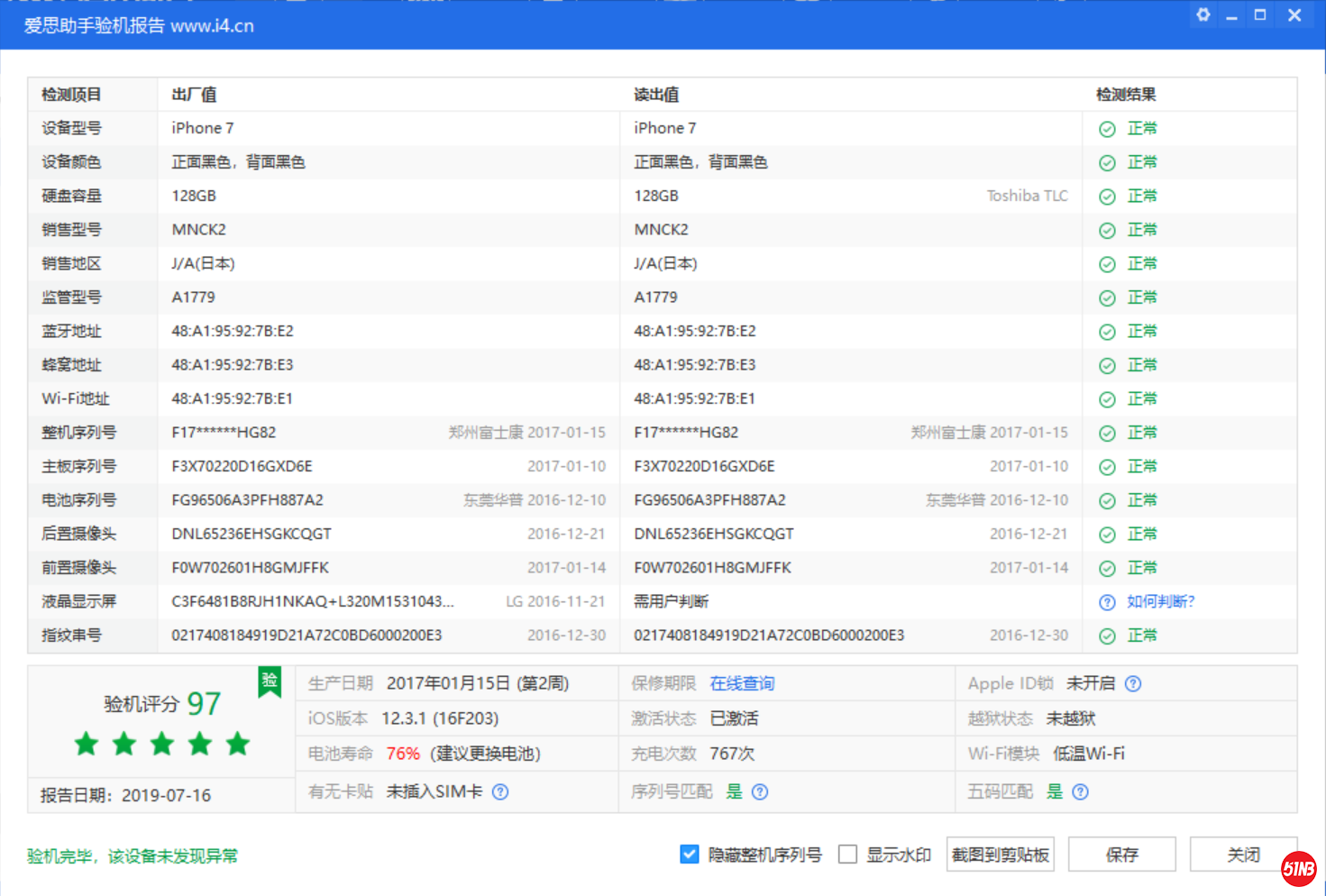The image size is (1326, 896).
Task: Click the 如何判断? link on 液晶显示屏 row
Action: coord(1160,601)
